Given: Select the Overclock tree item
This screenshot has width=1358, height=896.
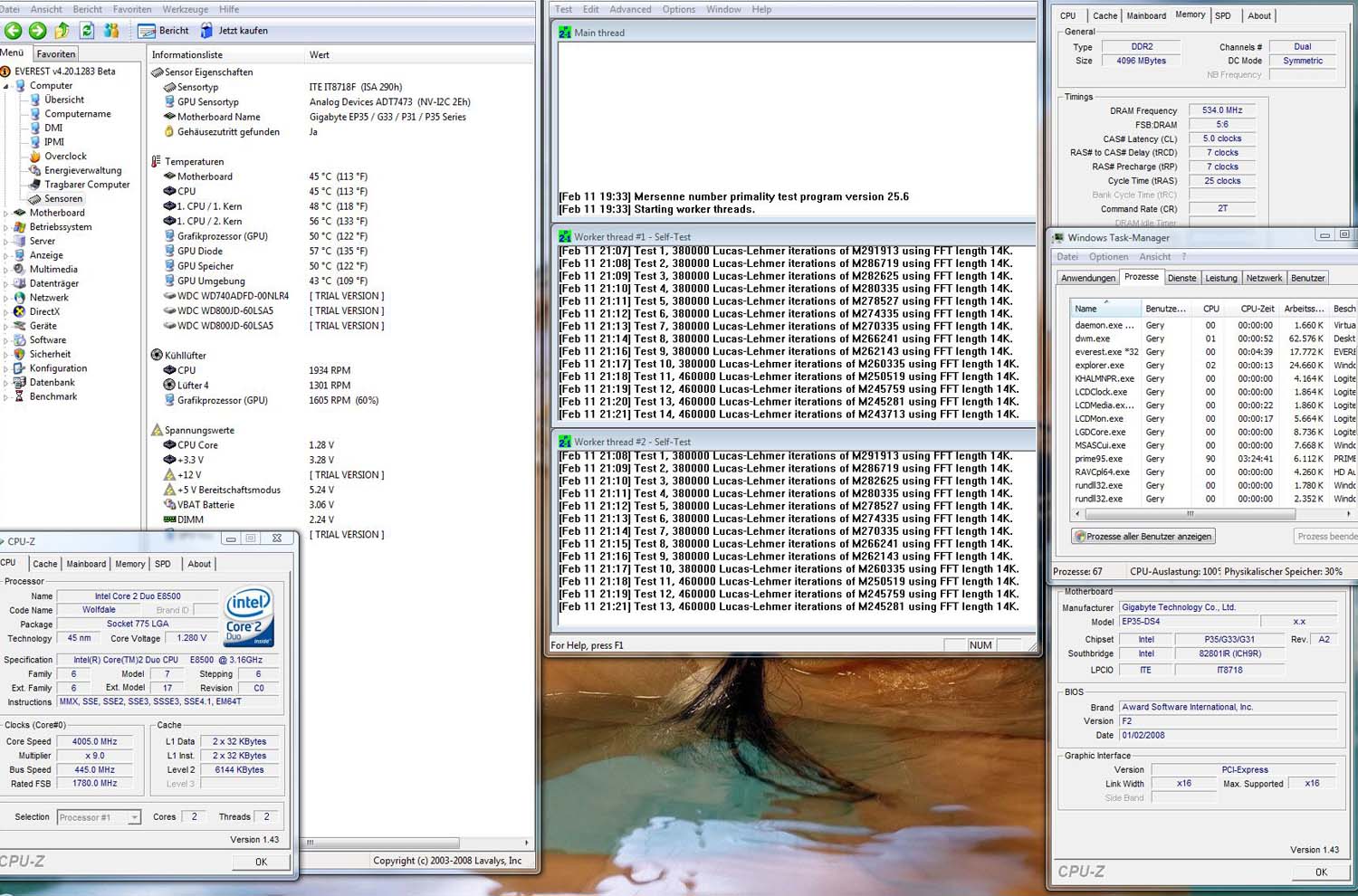Looking at the screenshot, I should tap(65, 156).
